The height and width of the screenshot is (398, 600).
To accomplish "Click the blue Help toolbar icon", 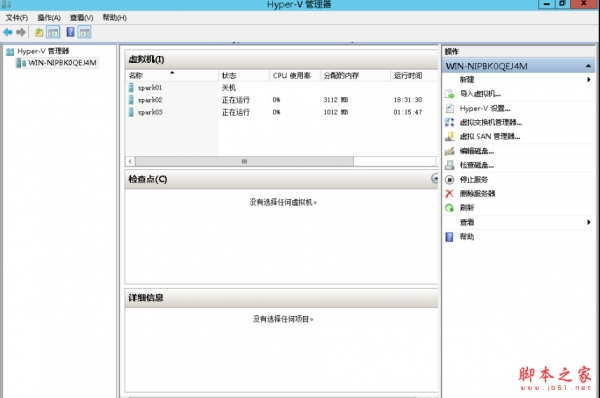I will 70,32.
